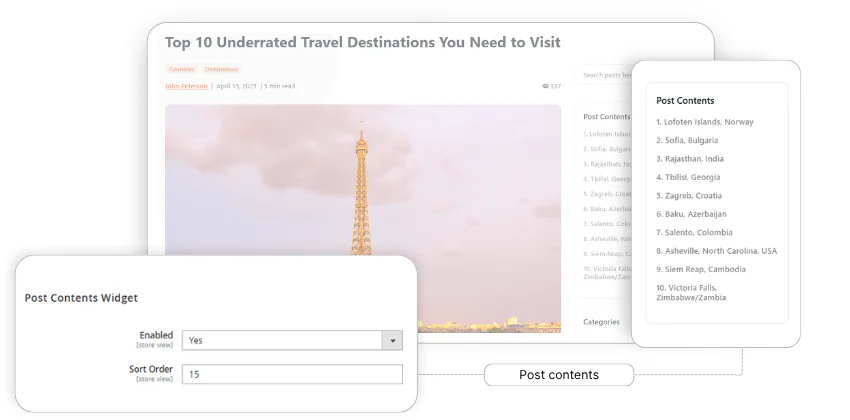Navigate to Baku, Azerbaijan section
This screenshot has width=850, height=420.
tap(691, 214)
